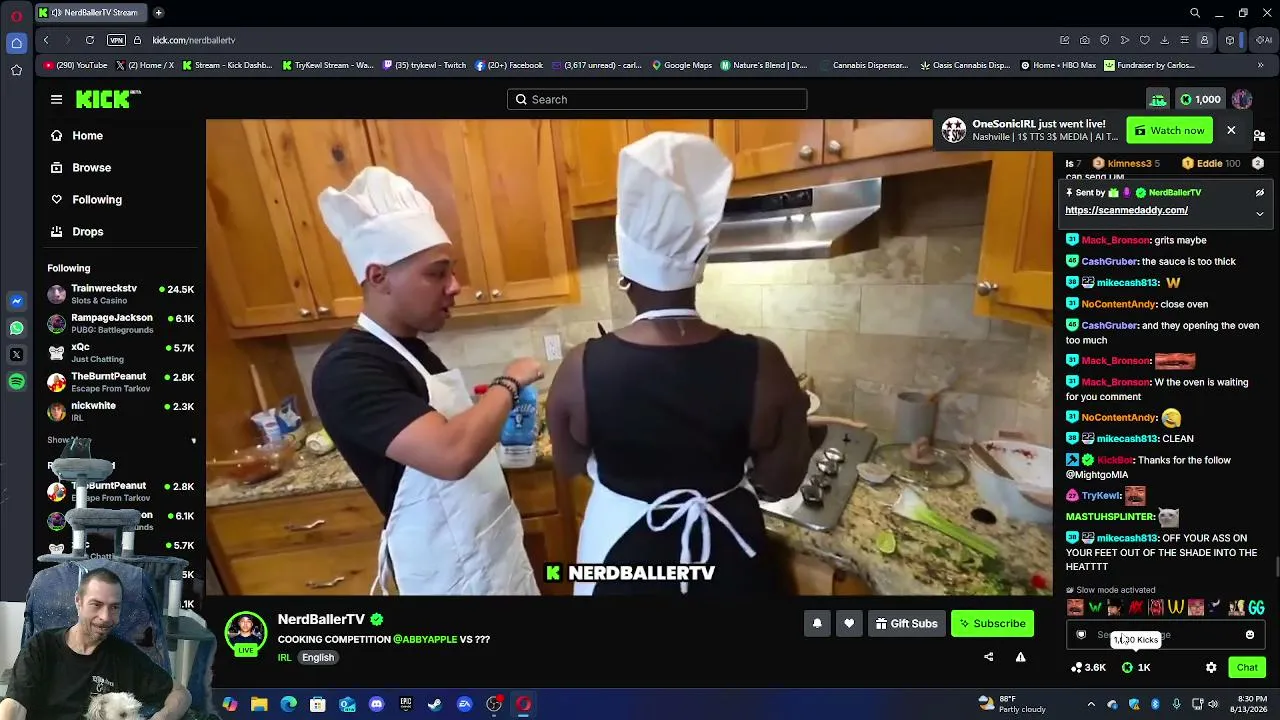Viewport: 1280px width, 720px height.
Task: Show hidden system tray icons
Action: pyautogui.click(x=1091, y=704)
